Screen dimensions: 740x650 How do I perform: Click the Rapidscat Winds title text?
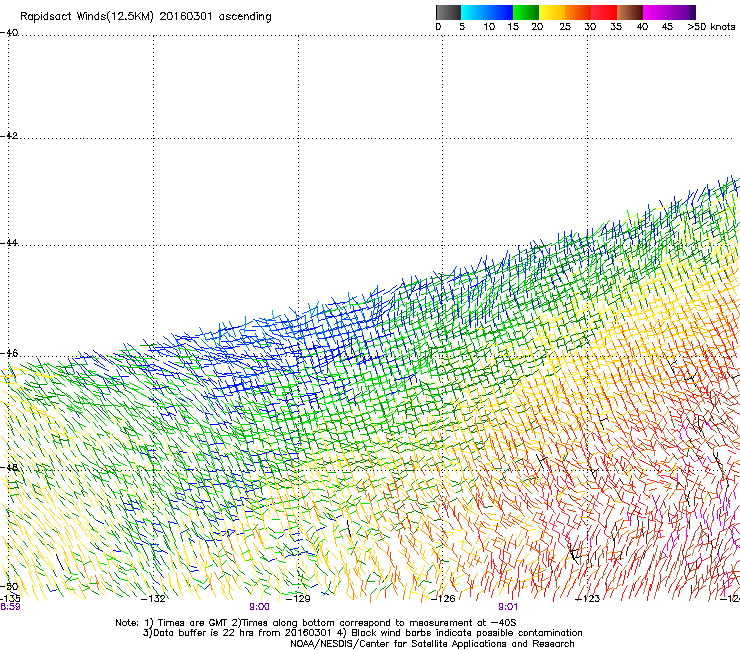145,17
